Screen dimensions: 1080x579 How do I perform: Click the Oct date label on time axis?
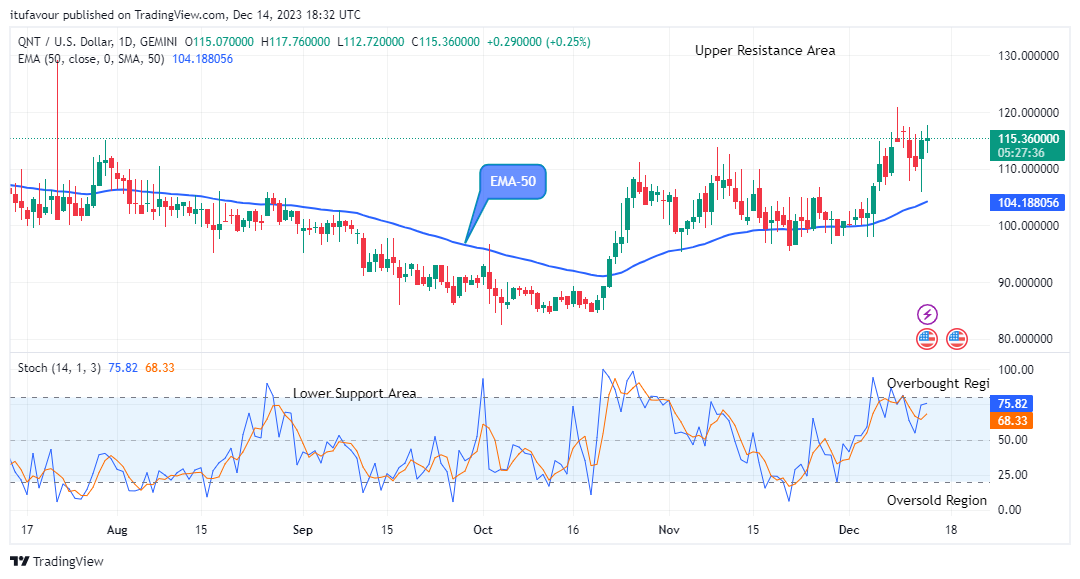tap(483, 529)
